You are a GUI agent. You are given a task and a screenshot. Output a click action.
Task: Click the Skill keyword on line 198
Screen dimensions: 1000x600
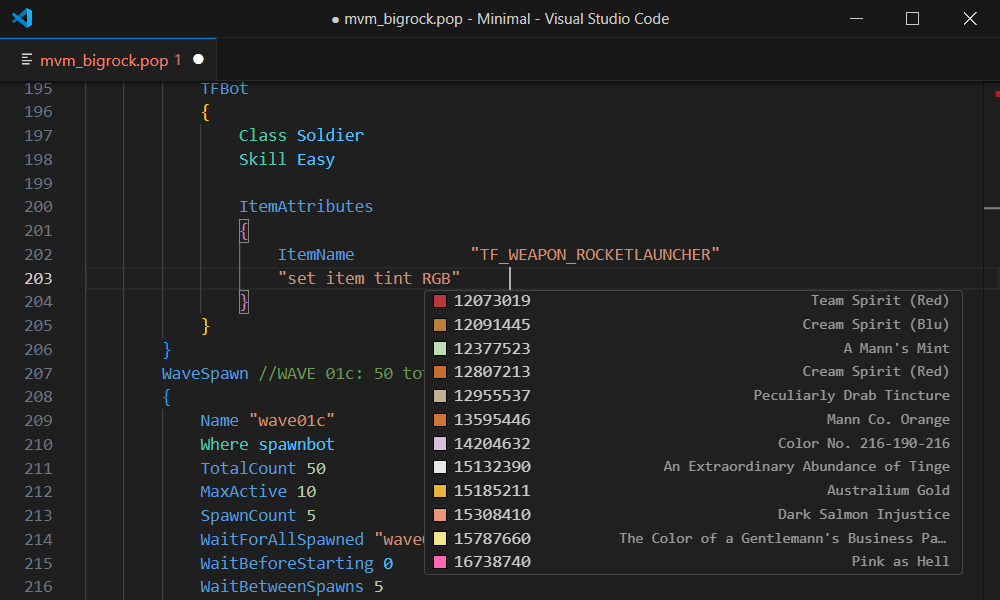pos(263,159)
